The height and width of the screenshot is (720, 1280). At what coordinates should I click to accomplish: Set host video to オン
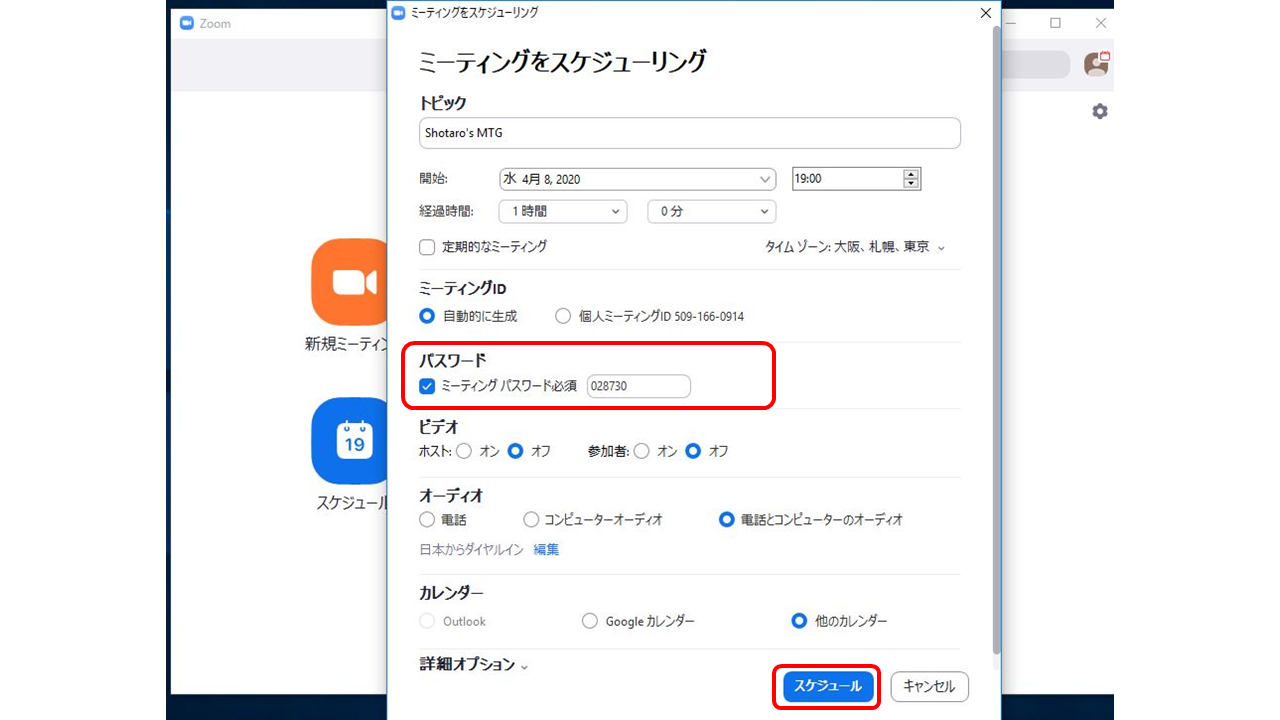(x=464, y=451)
